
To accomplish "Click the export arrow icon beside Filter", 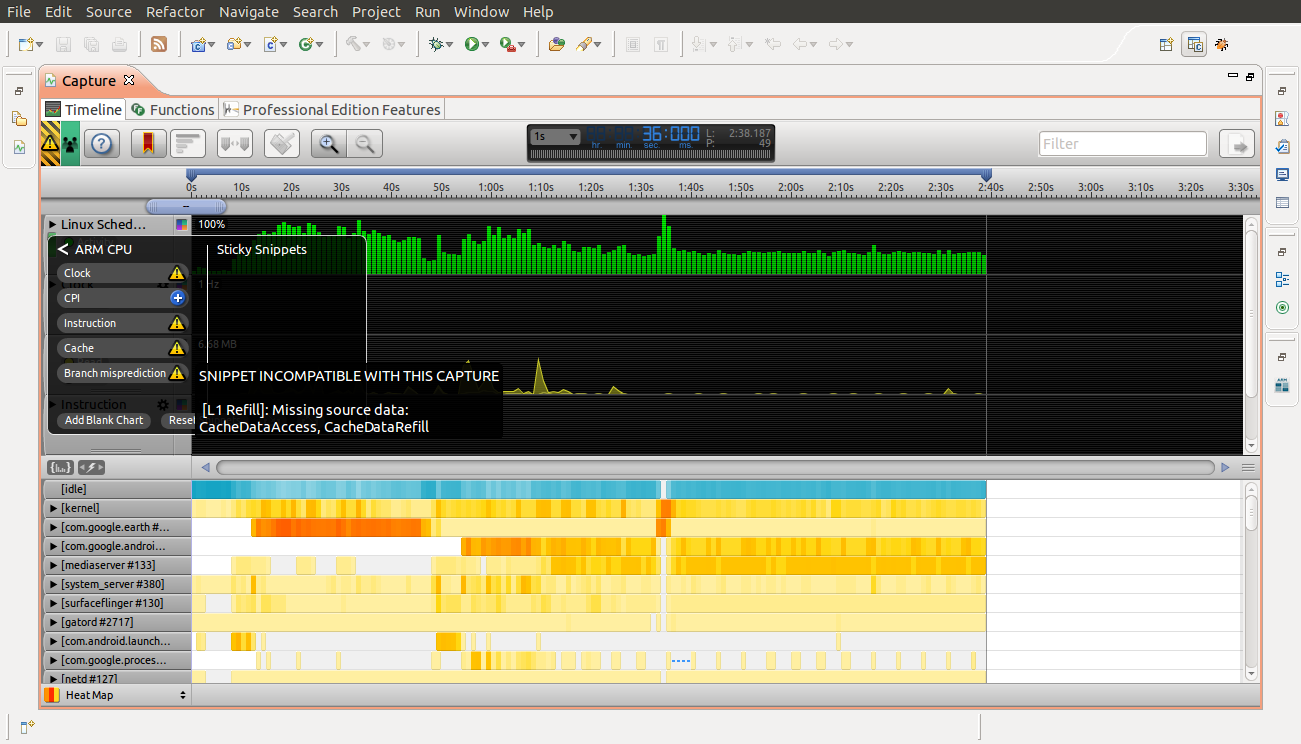I will 1237,144.
